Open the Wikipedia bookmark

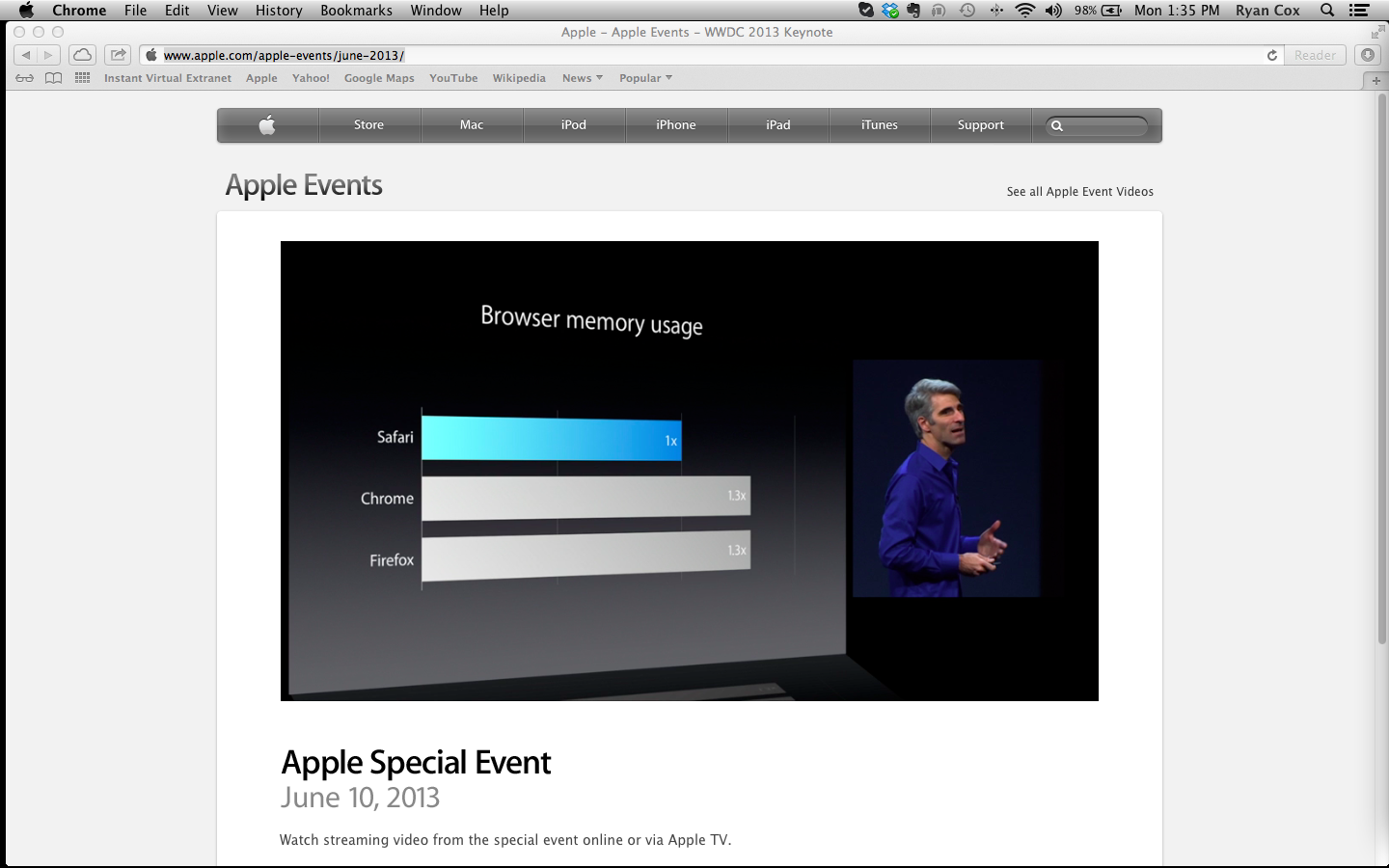click(519, 78)
